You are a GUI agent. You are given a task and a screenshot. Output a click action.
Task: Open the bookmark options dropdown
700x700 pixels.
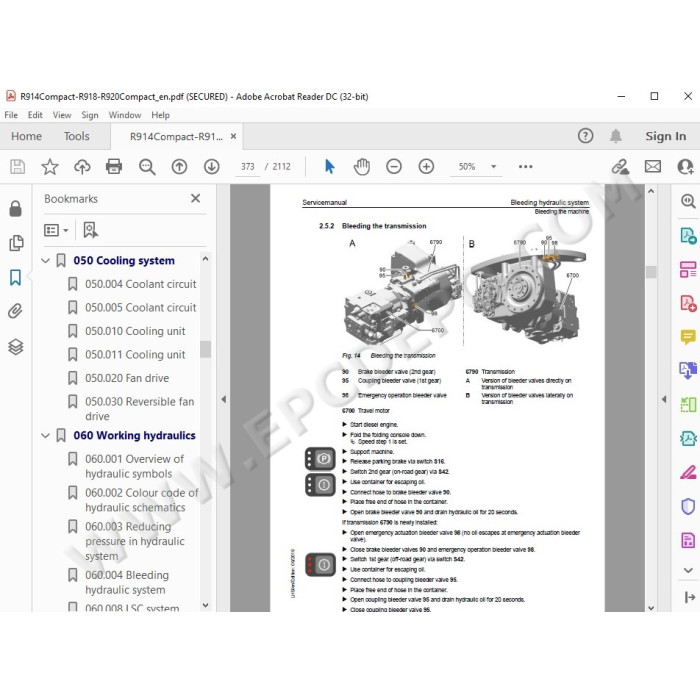[56, 230]
